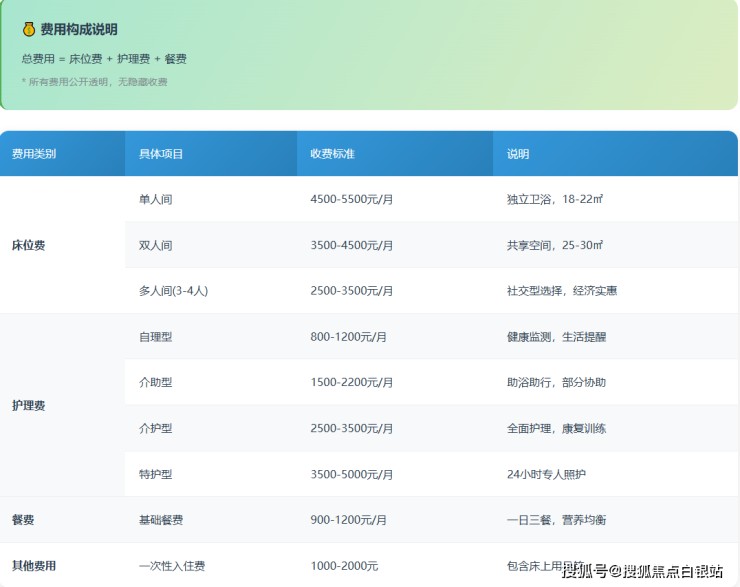Click the 搜狐号@搜狐焦点白银站 watermark link

click(642, 571)
